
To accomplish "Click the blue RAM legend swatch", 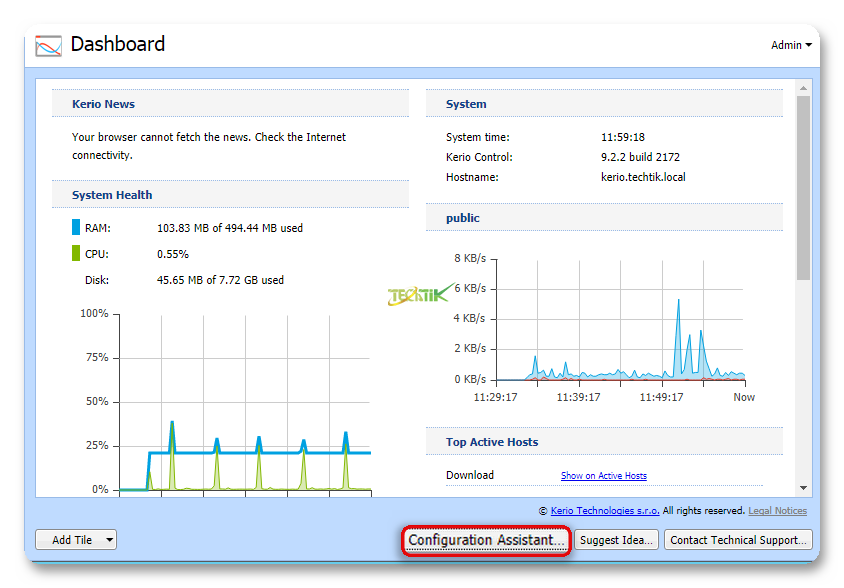I will (76, 228).
